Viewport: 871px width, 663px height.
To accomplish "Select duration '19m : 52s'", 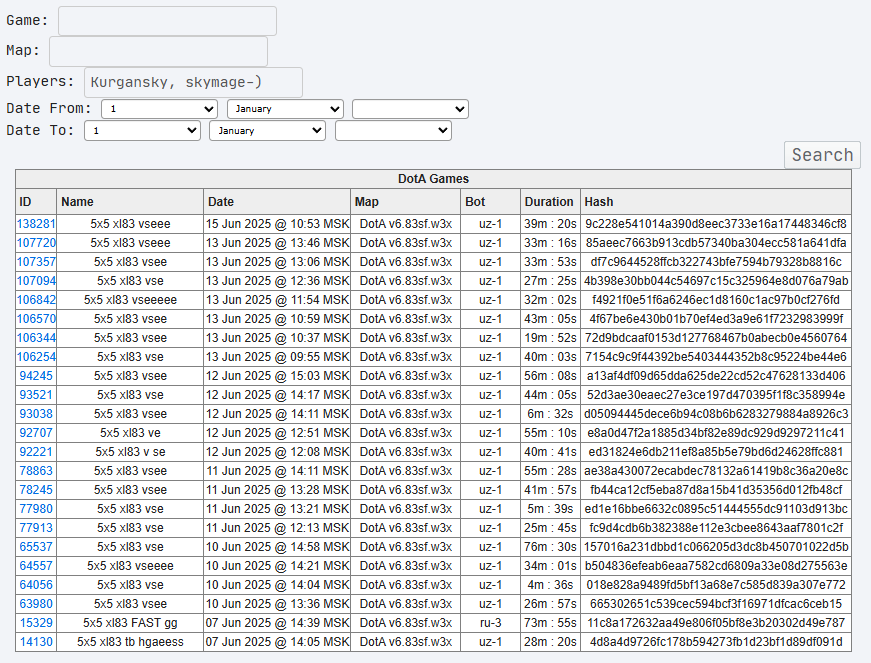I will click(550, 338).
